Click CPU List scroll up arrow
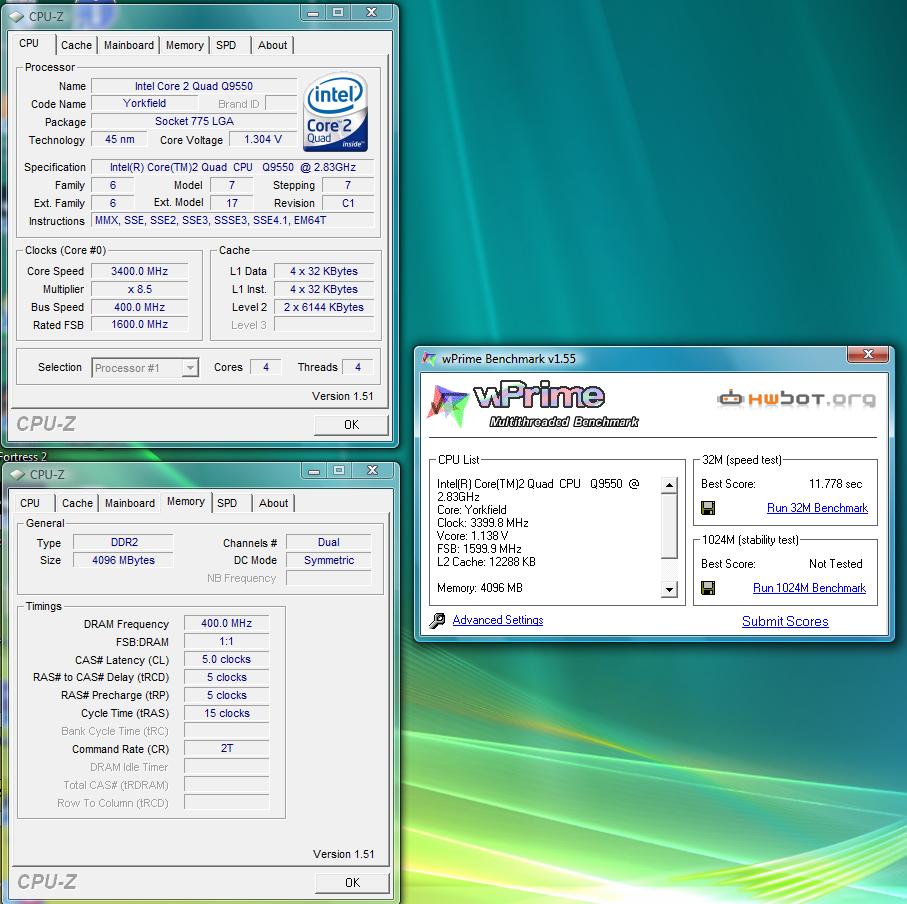 tap(669, 485)
